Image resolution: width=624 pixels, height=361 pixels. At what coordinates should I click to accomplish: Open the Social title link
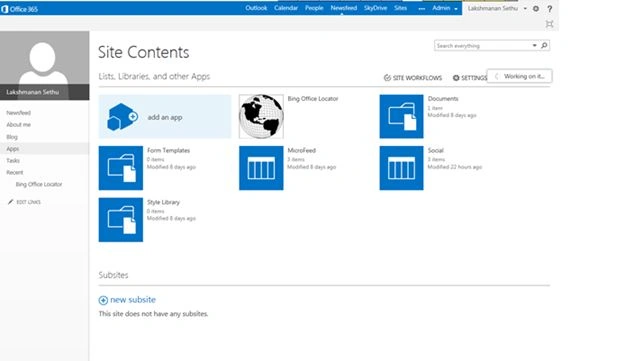[x=435, y=150]
